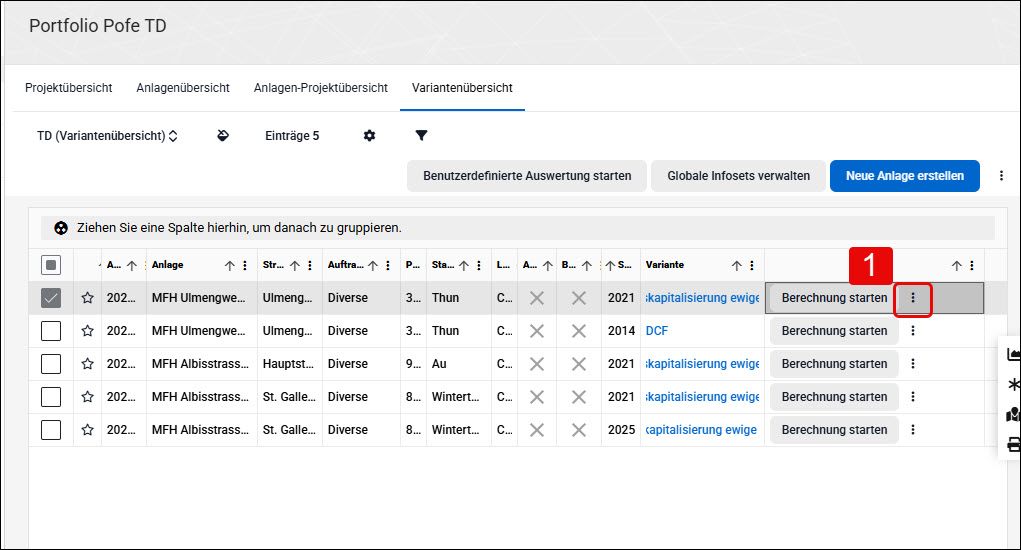Switch to Anlagen-Projektübersicht tab
Viewport: 1021px width, 550px height.
320,88
